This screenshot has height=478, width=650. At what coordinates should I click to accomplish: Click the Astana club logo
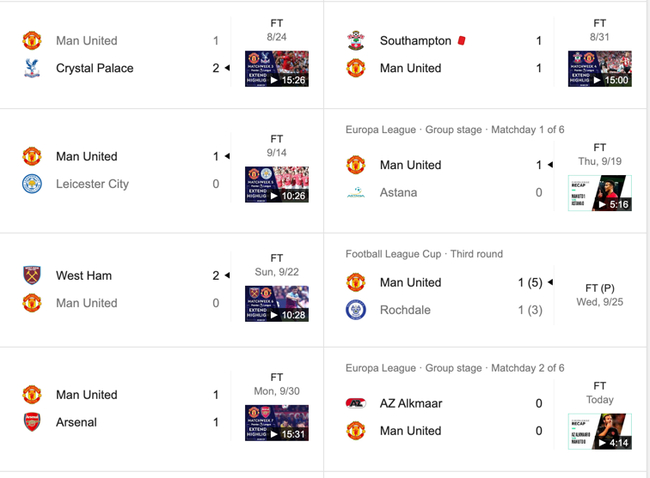point(355,193)
